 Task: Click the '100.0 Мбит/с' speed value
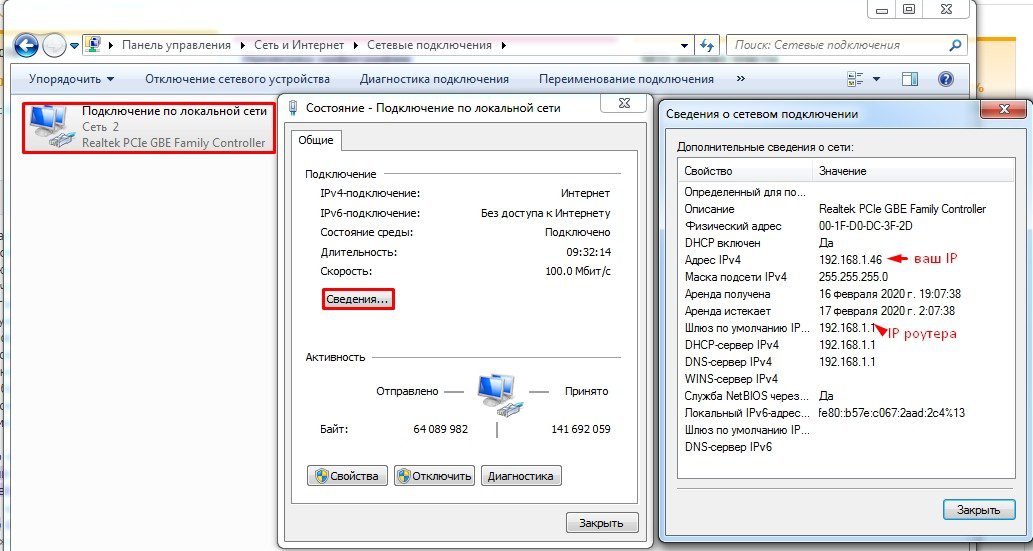click(x=578, y=272)
